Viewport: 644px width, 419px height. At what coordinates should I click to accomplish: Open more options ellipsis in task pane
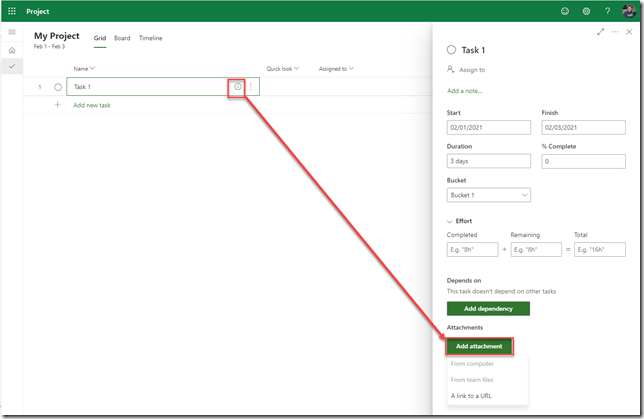615,32
